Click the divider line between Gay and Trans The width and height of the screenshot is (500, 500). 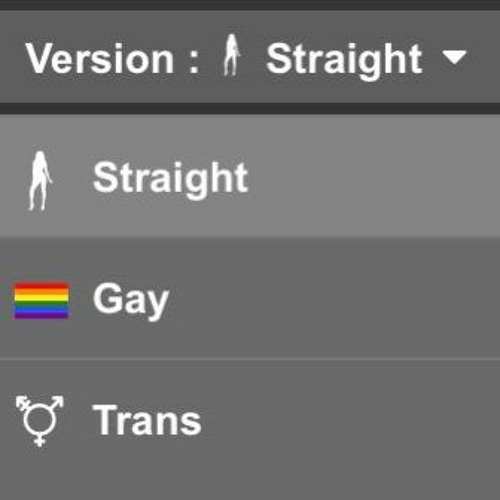click(x=250, y=359)
